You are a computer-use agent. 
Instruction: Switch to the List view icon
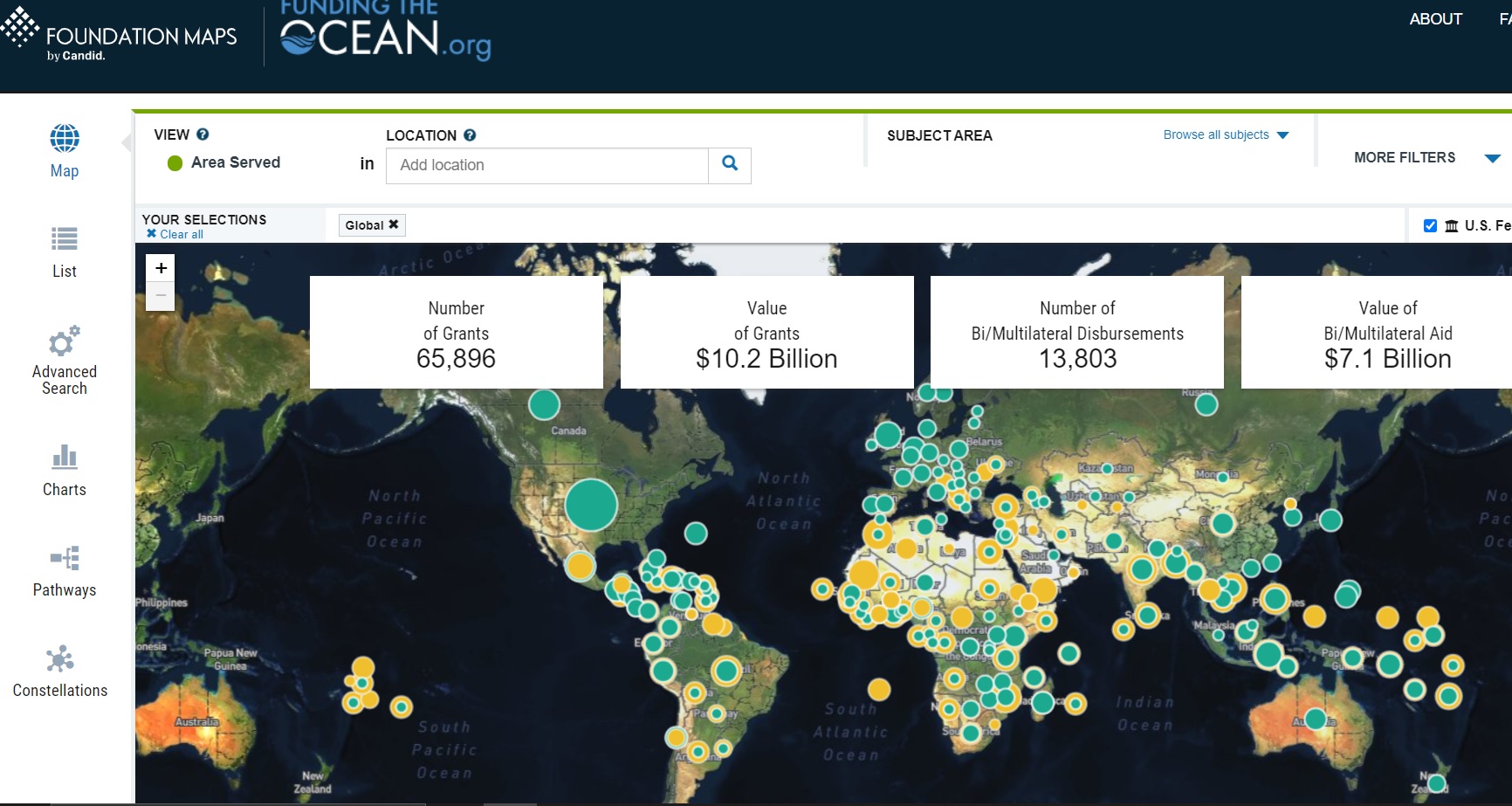pyautogui.click(x=65, y=238)
